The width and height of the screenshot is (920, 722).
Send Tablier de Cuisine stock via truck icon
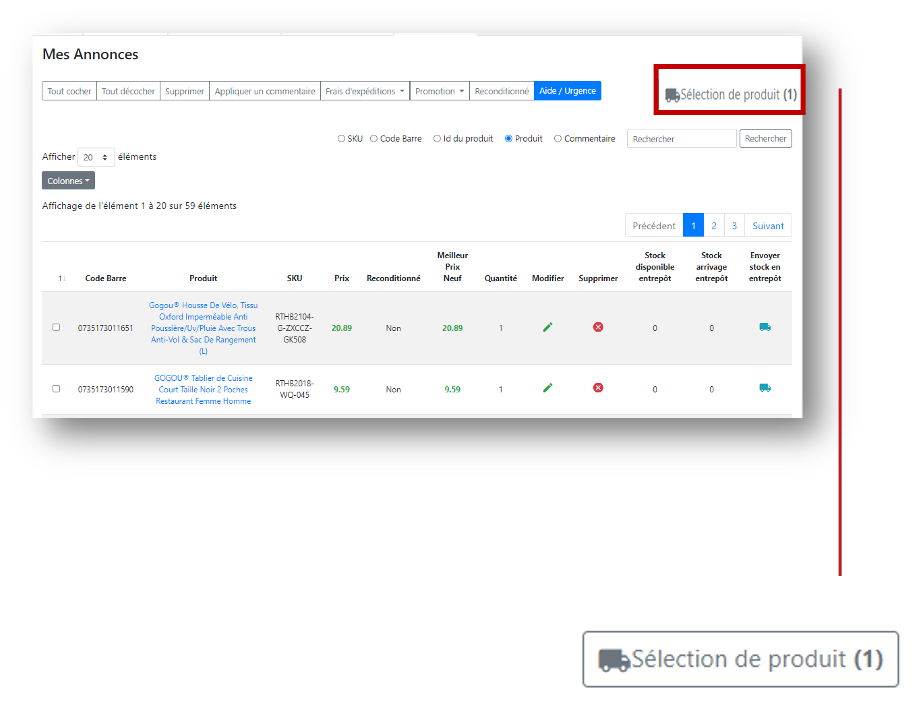coord(765,388)
